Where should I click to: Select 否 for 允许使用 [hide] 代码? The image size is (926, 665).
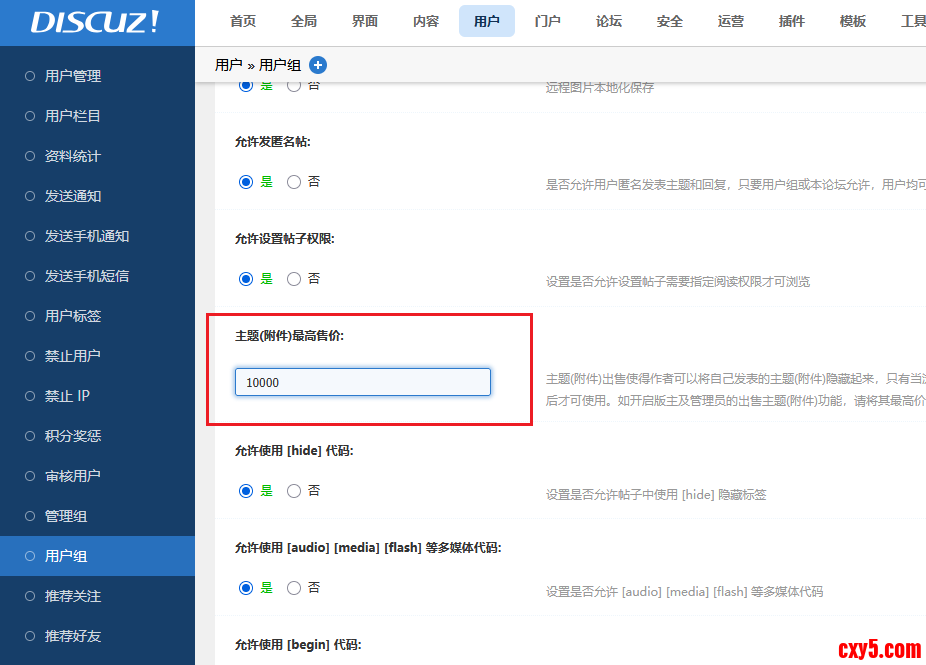tap(293, 490)
